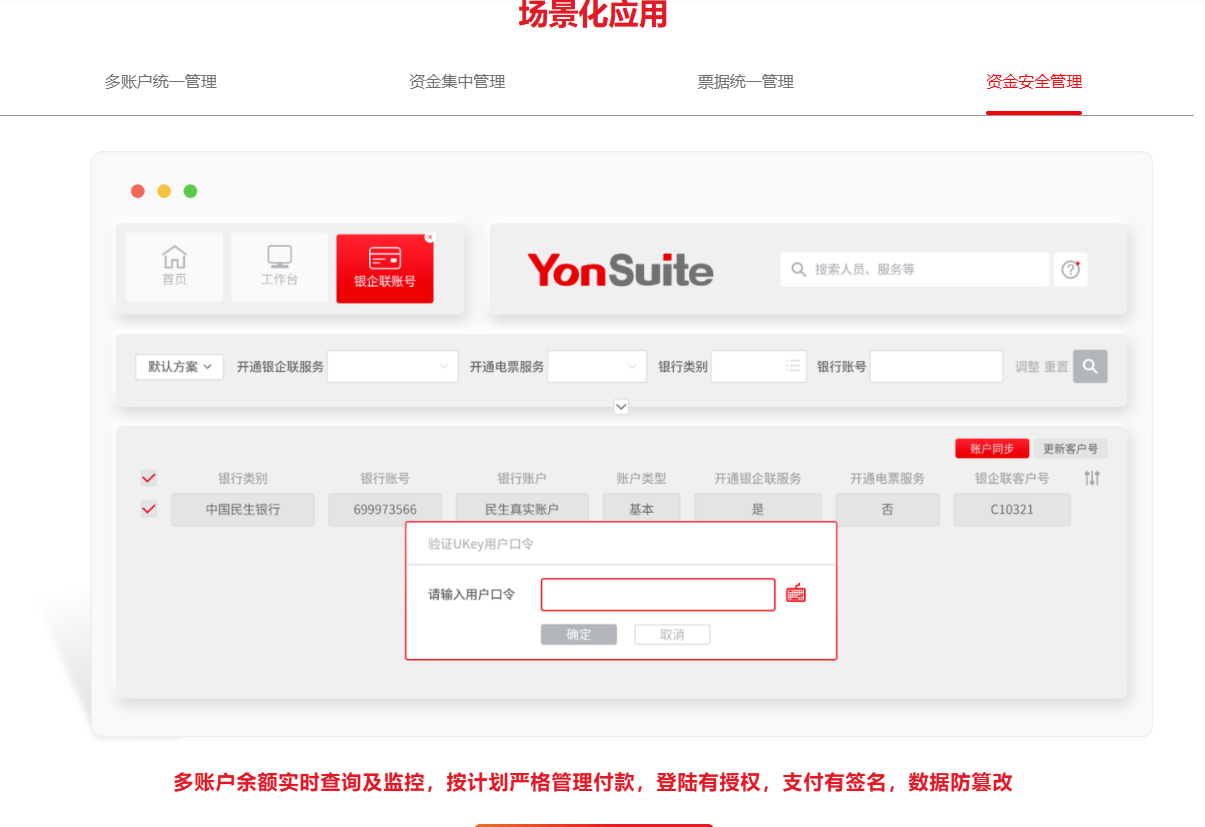Open the on-screen keyboard icon
The height and width of the screenshot is (827, 1205).
click(796, 594)
